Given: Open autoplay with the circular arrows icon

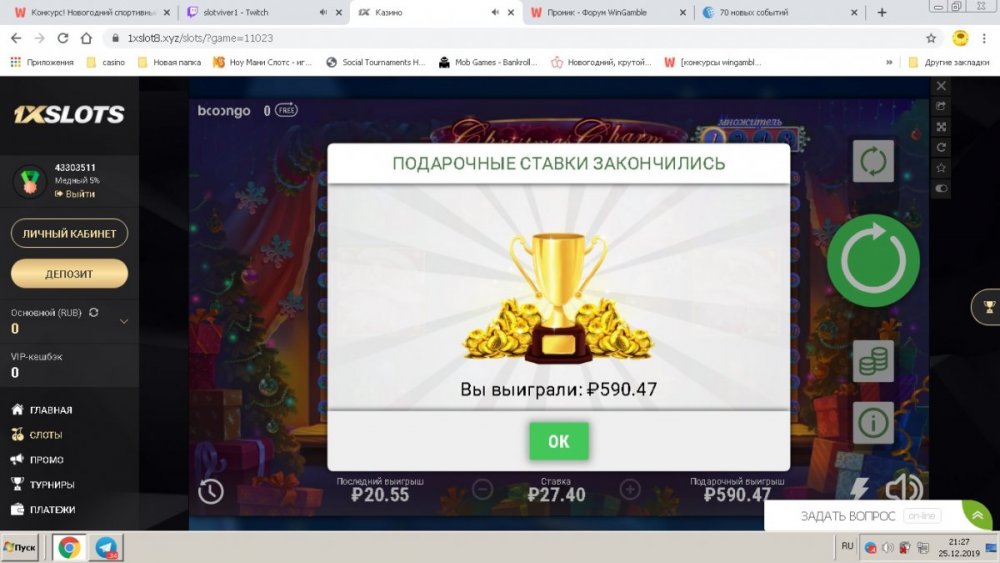Looking at the screenshot, I should (873, 161).
